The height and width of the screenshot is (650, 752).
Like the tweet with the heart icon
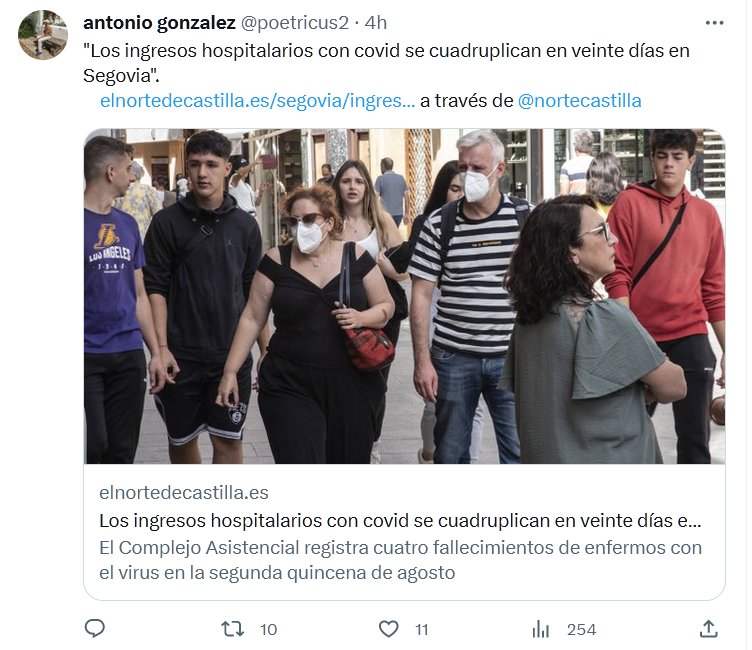point(388,628)
